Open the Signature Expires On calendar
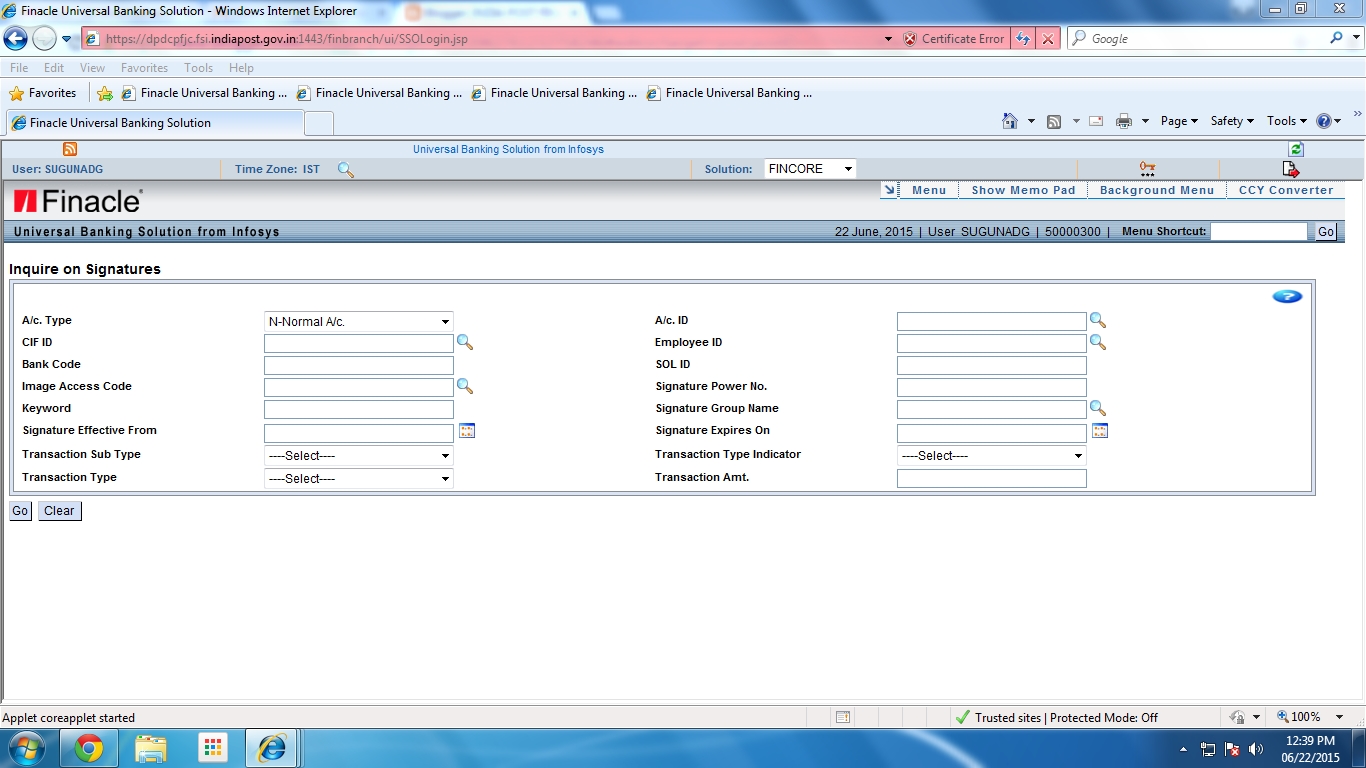Image resolution: width=1366 pixels, height=768 pixels. click(x=1099, y=430)
